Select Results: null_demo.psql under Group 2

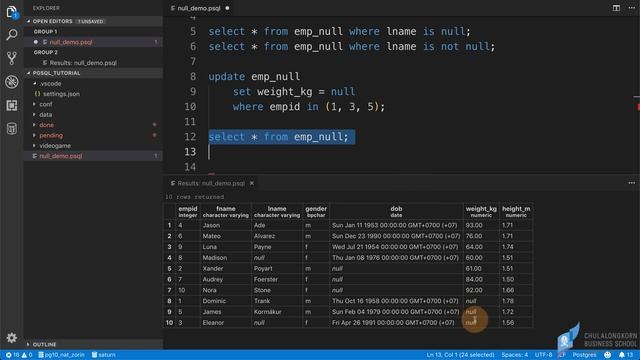(x=83, y=63)
